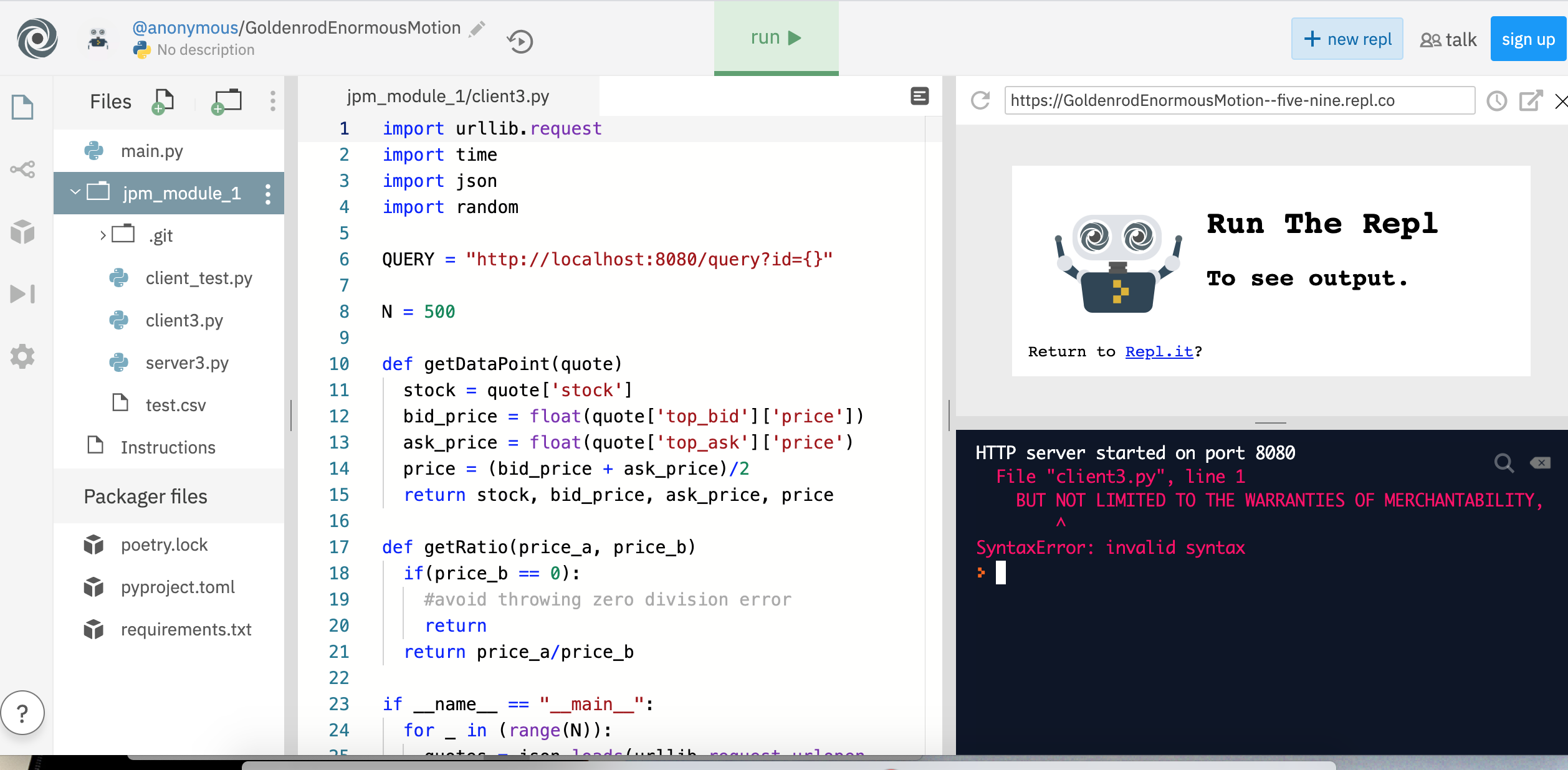Add a new folder icon
This screenshot has height=770, width=1568.
tap(226, 102)
